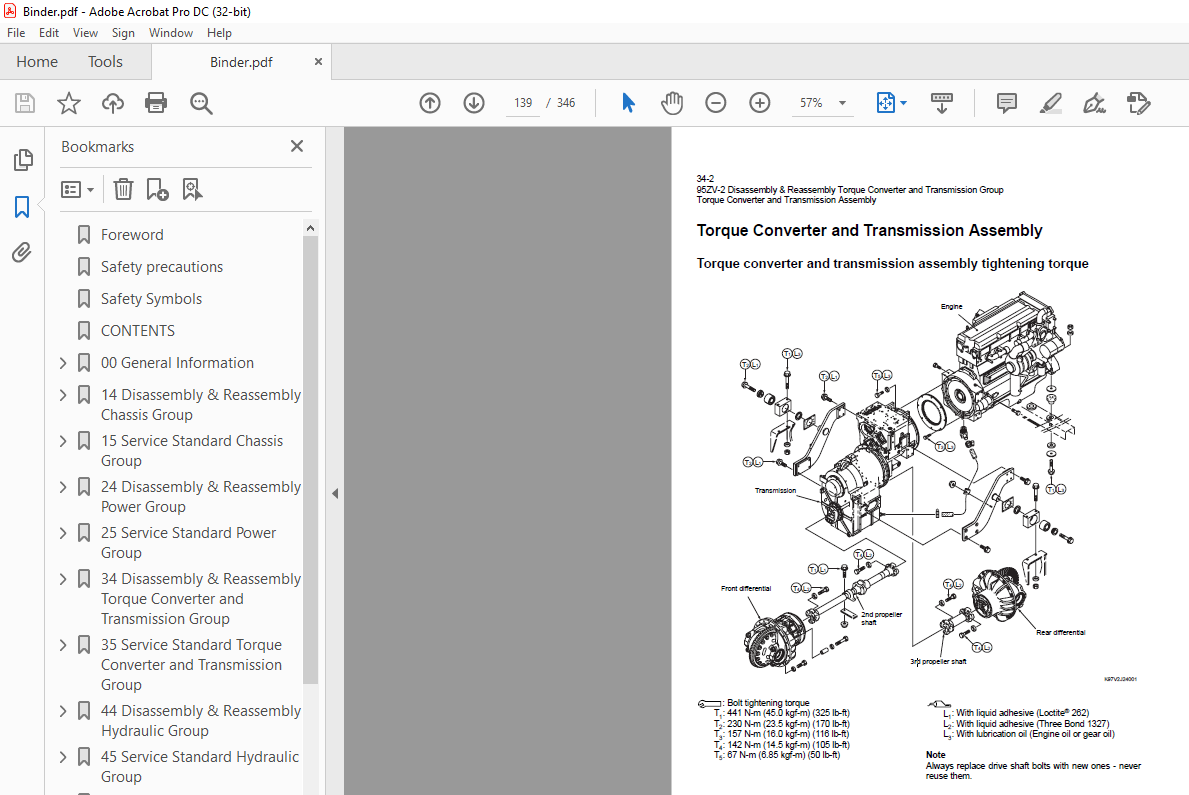Screen dimensions: 1189x795
Task: Click the zoom out minus button
Action: click(x=715, y=103)
